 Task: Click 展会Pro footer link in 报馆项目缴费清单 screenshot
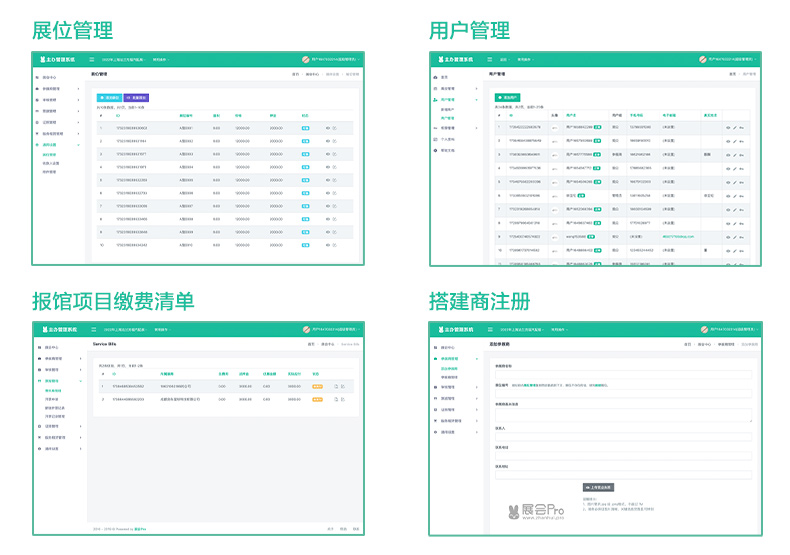point(140,529)
